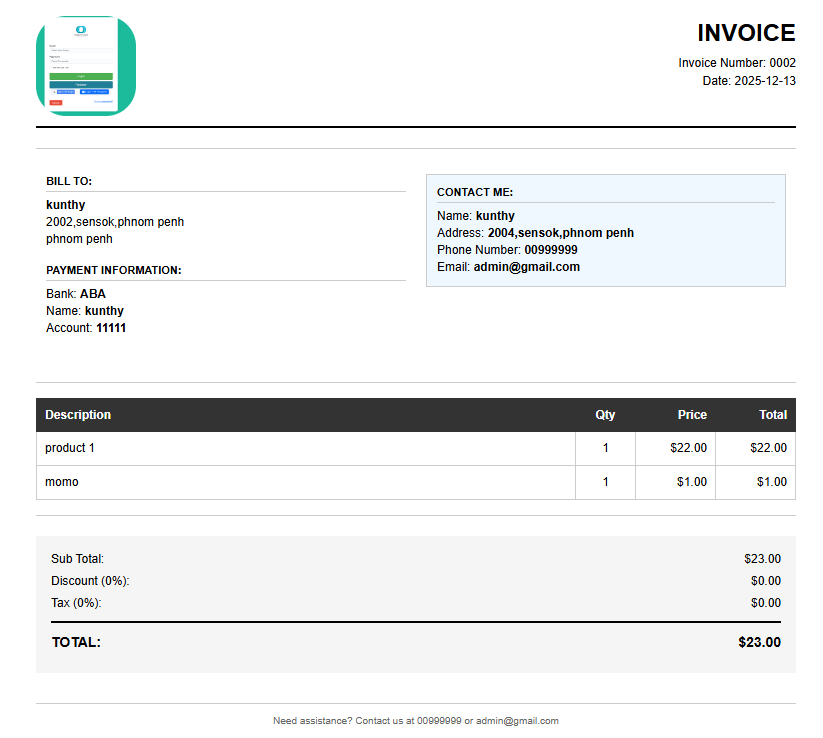Open the CONTACT ME panel
The height and width of the screenshot is (738, 823).
[x=605, y=230]
